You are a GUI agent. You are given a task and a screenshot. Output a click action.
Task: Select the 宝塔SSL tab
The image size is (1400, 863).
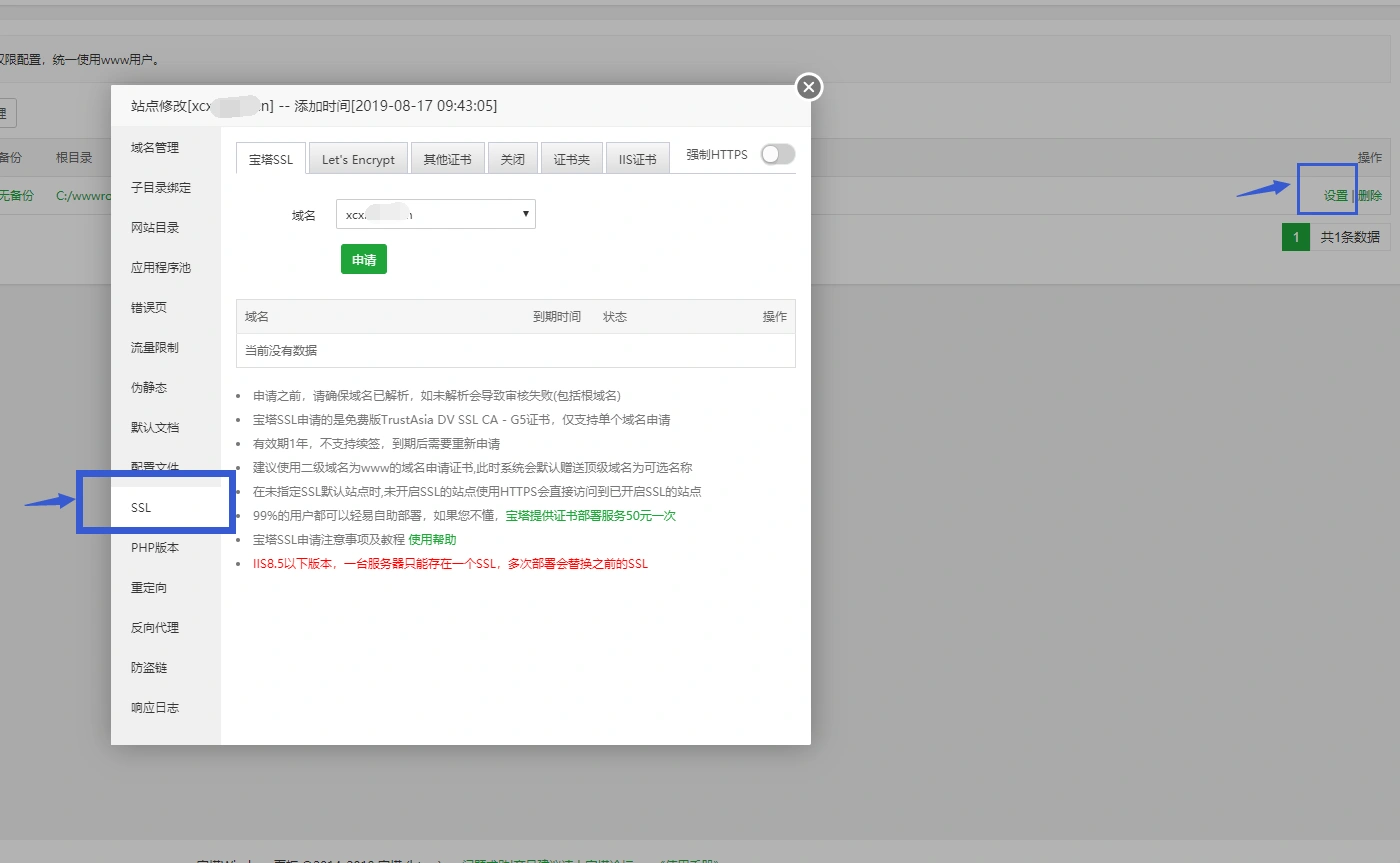pos(271,159)
